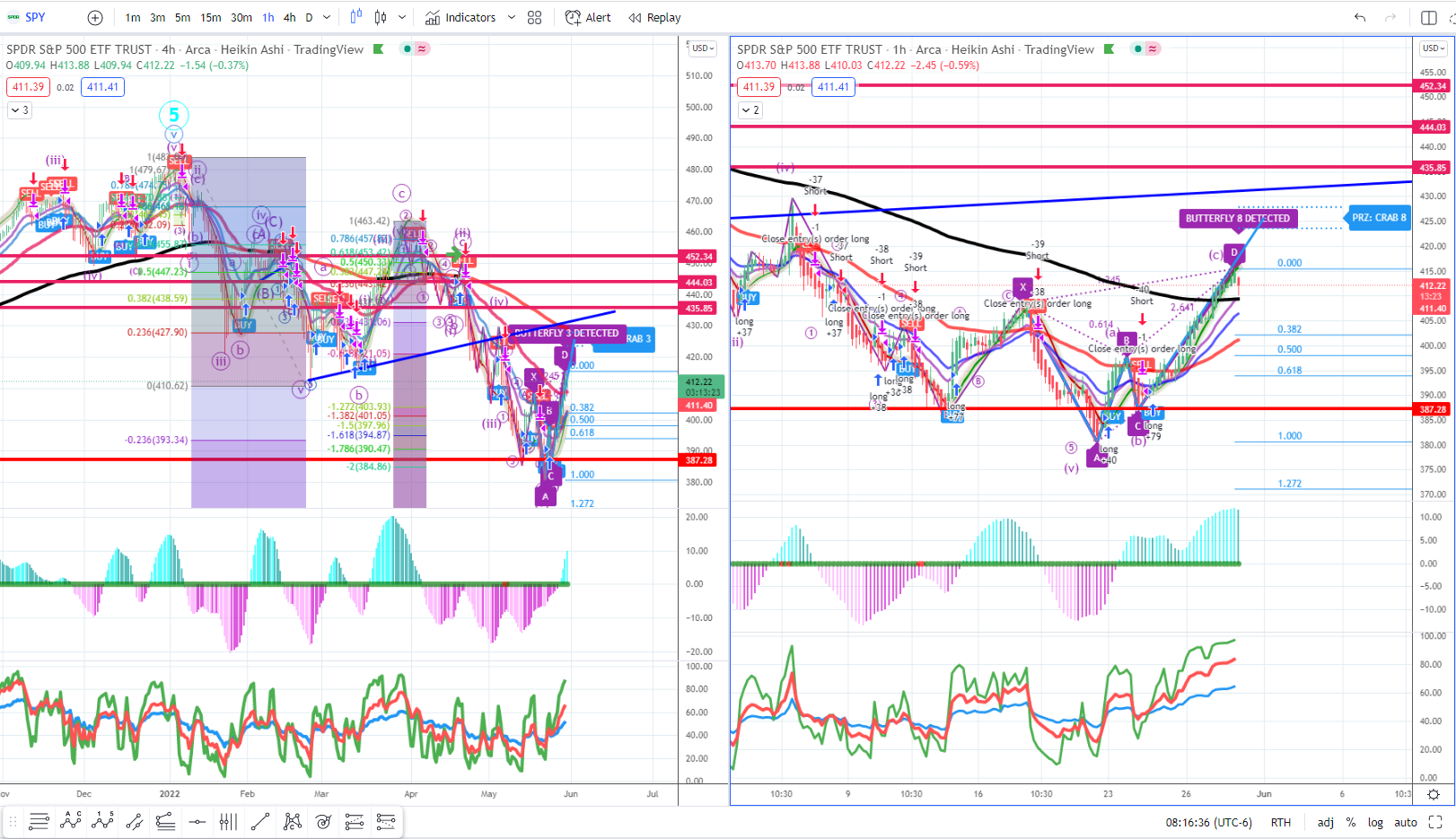Toggle pink data-mode badge on 1h chart

1153,49
